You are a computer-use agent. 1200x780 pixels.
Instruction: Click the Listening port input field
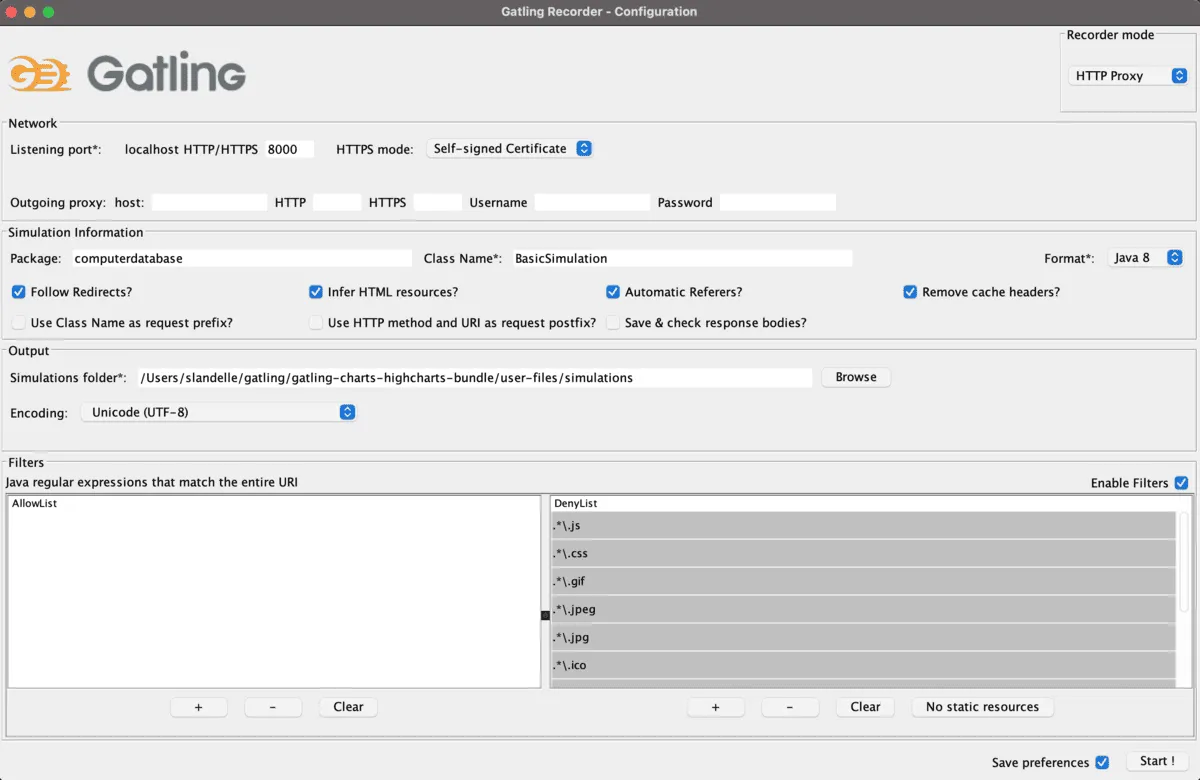pos(289,149)
